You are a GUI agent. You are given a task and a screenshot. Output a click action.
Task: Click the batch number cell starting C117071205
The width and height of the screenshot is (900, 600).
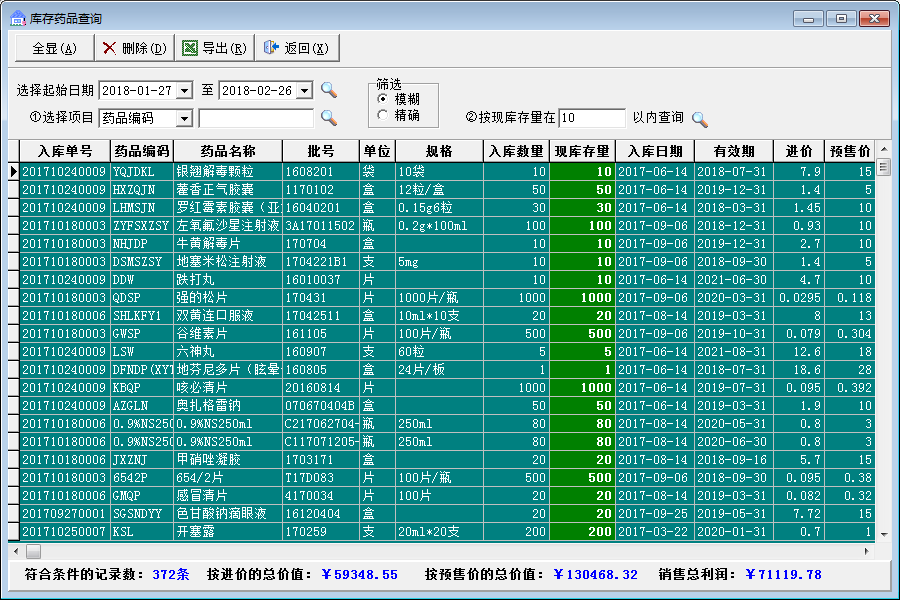pos(321,442)
